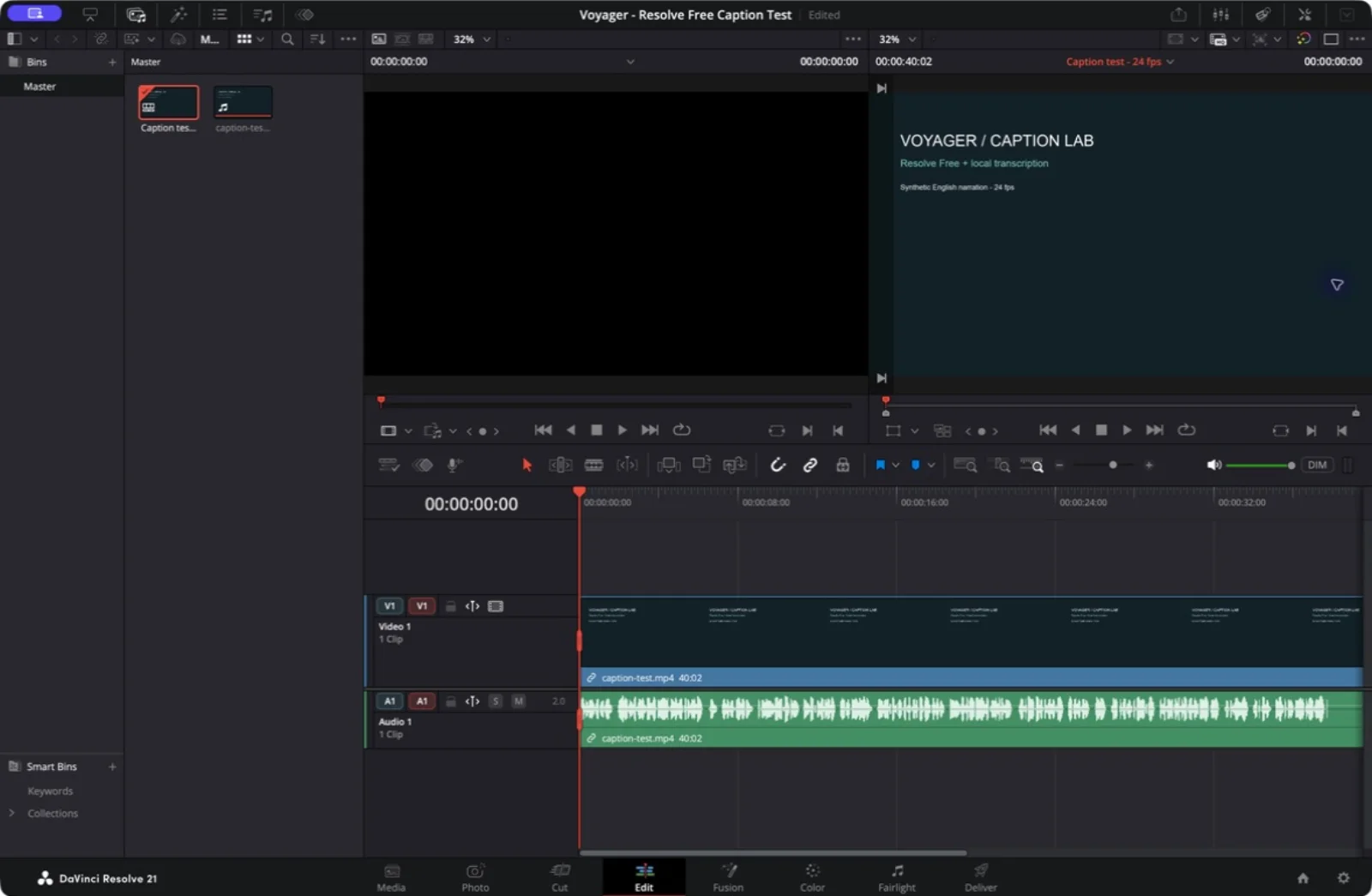Click the voiceover microphone icon in toolbar
This screenshot has height=896, width=1372.
pyautogui.click(x=454, y=465)
